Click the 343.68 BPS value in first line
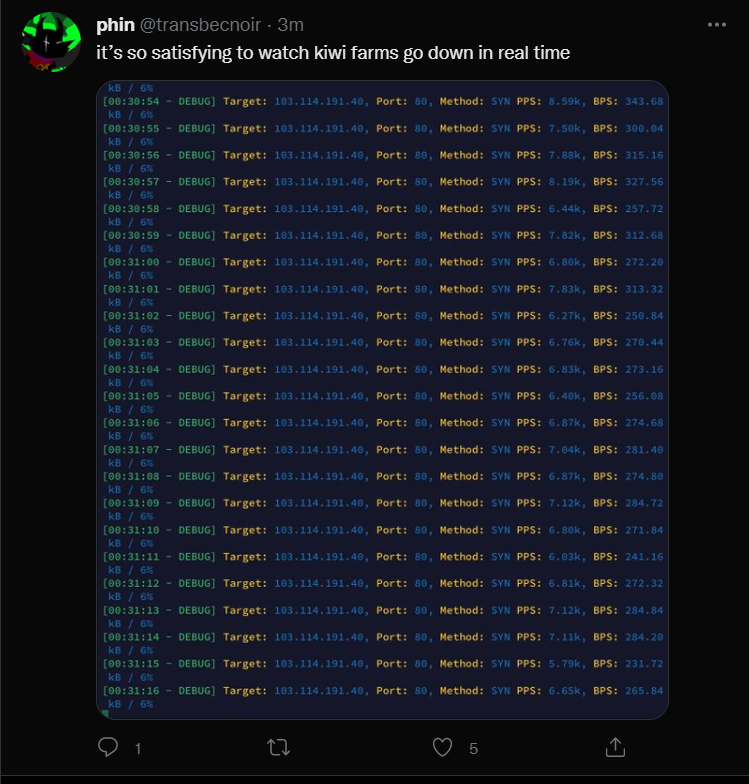The height and width of the screenshot is (784, 749). [x=644, y=102]
